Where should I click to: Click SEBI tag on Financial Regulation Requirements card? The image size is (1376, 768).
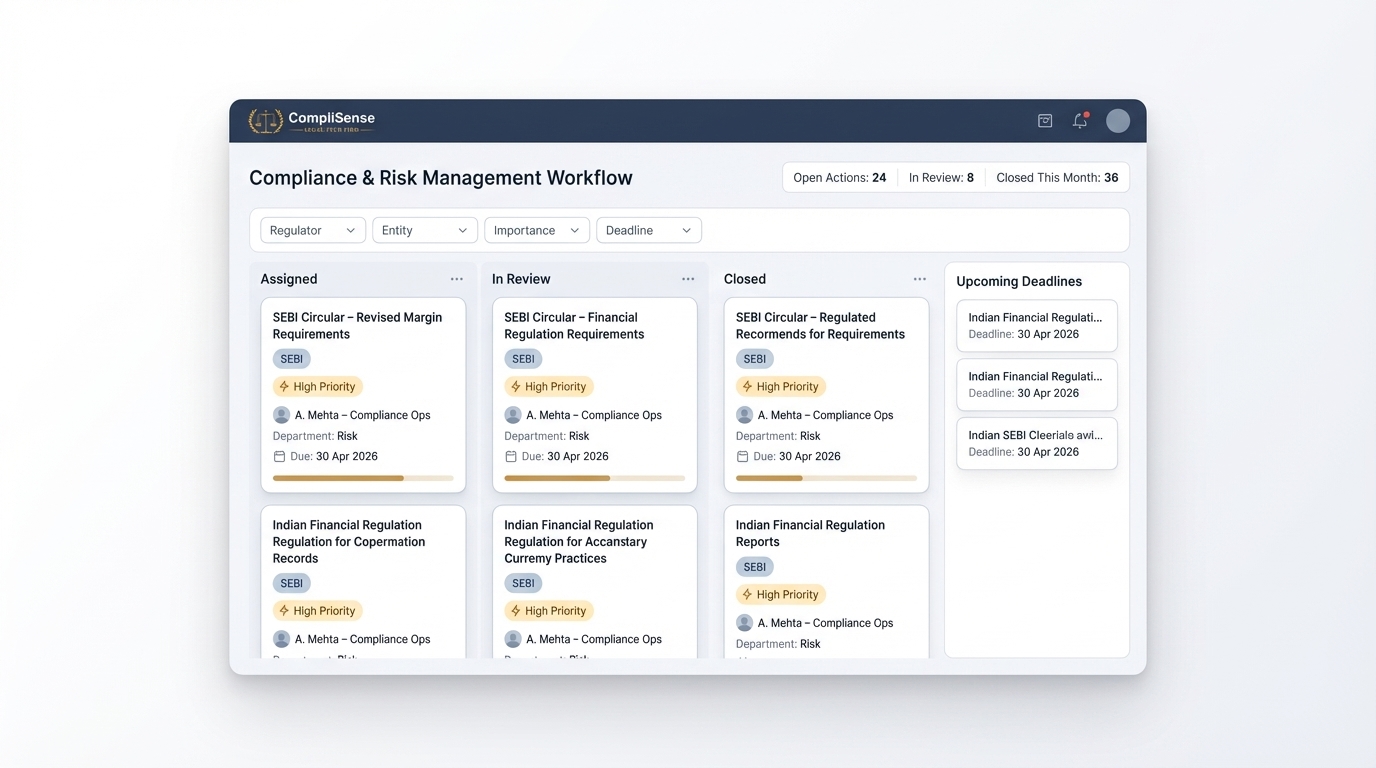[x=523, y=359]
